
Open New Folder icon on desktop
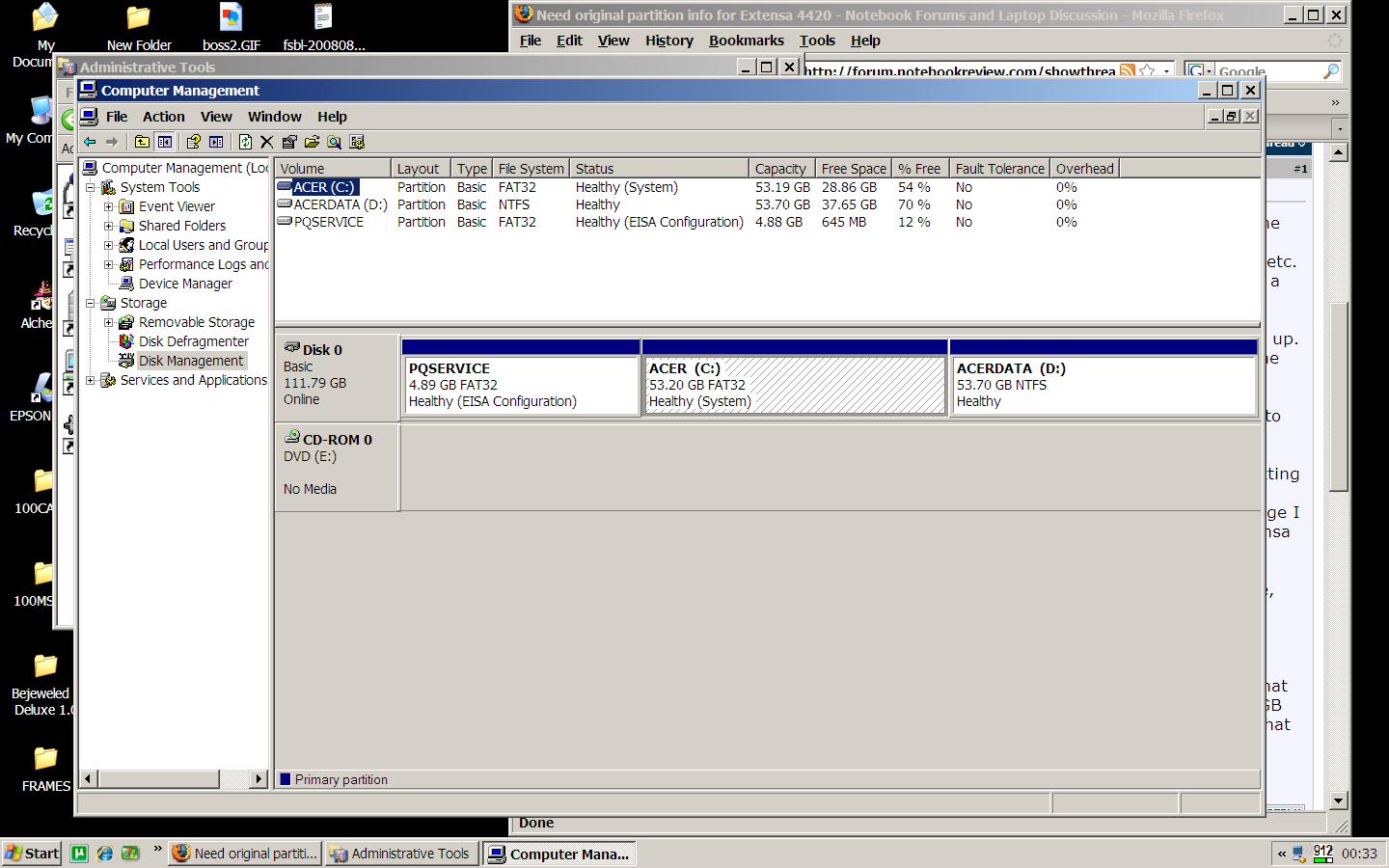pyautogui.click(x=139, y=28)
